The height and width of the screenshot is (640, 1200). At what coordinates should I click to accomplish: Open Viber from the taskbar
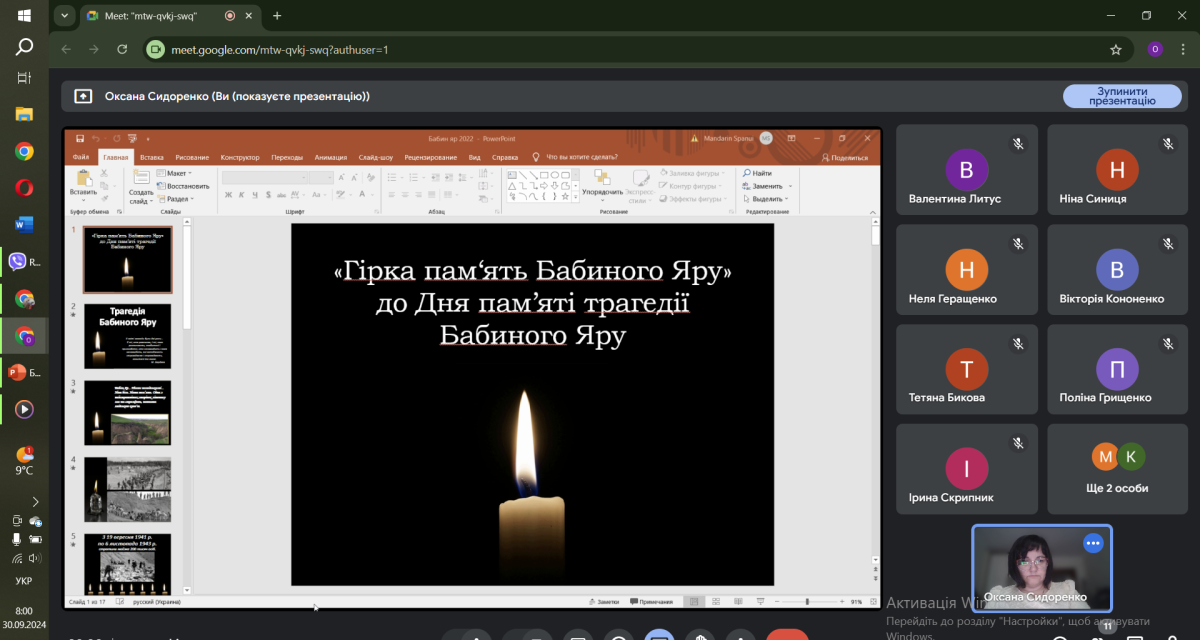click(22, 262)
